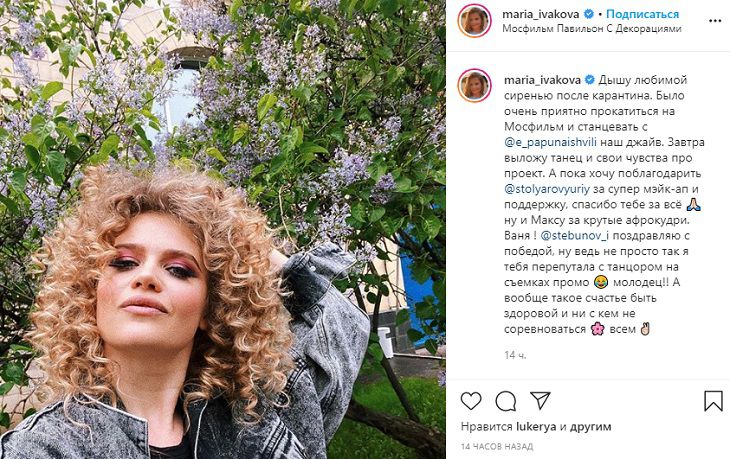730x459 pixels.
Task: Open the @e_papunaishvili mention
Action: 549,142
